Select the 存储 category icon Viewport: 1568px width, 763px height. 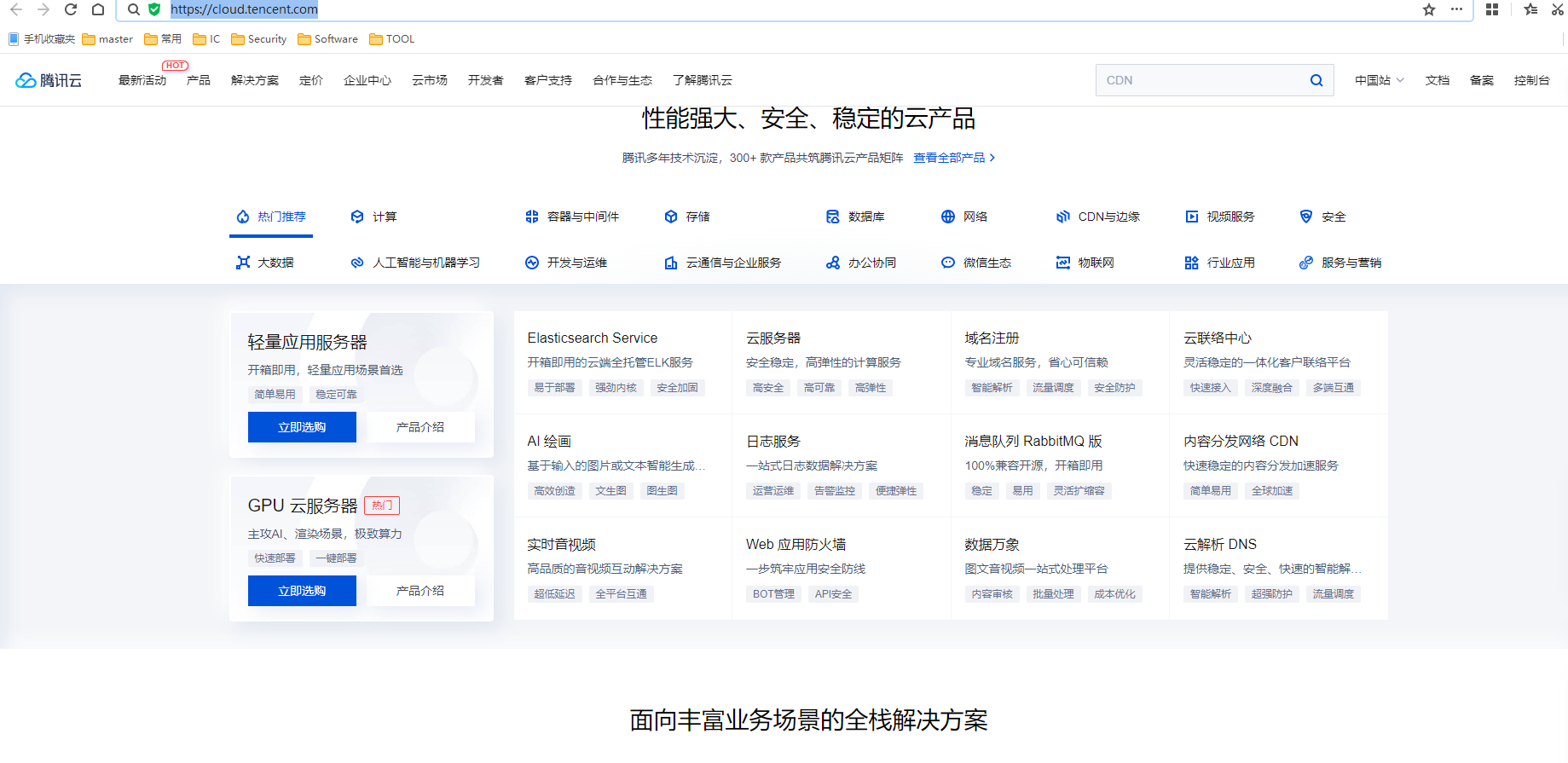point(671,217)
